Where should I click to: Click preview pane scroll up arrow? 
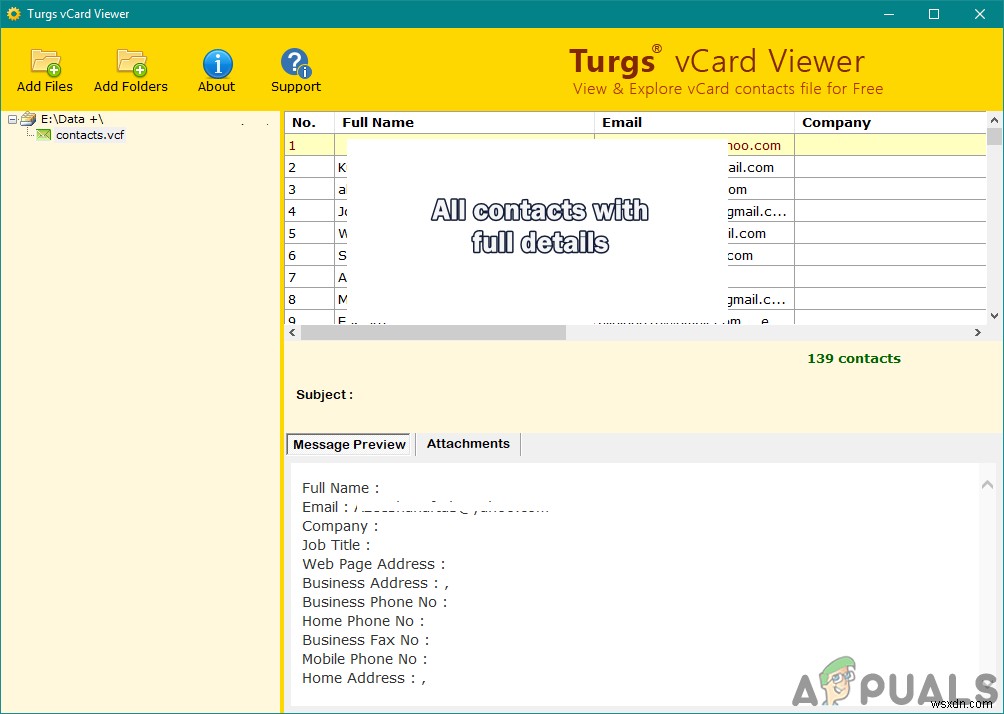(987, 485)
